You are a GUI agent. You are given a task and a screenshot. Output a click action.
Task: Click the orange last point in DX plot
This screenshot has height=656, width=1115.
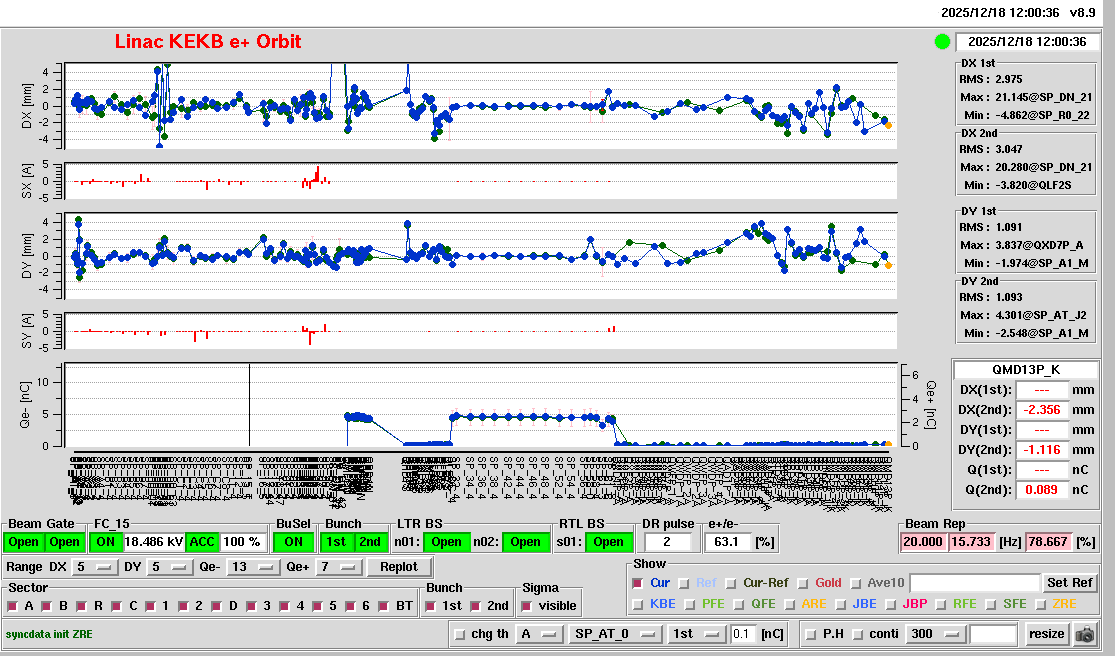[888, 125]
